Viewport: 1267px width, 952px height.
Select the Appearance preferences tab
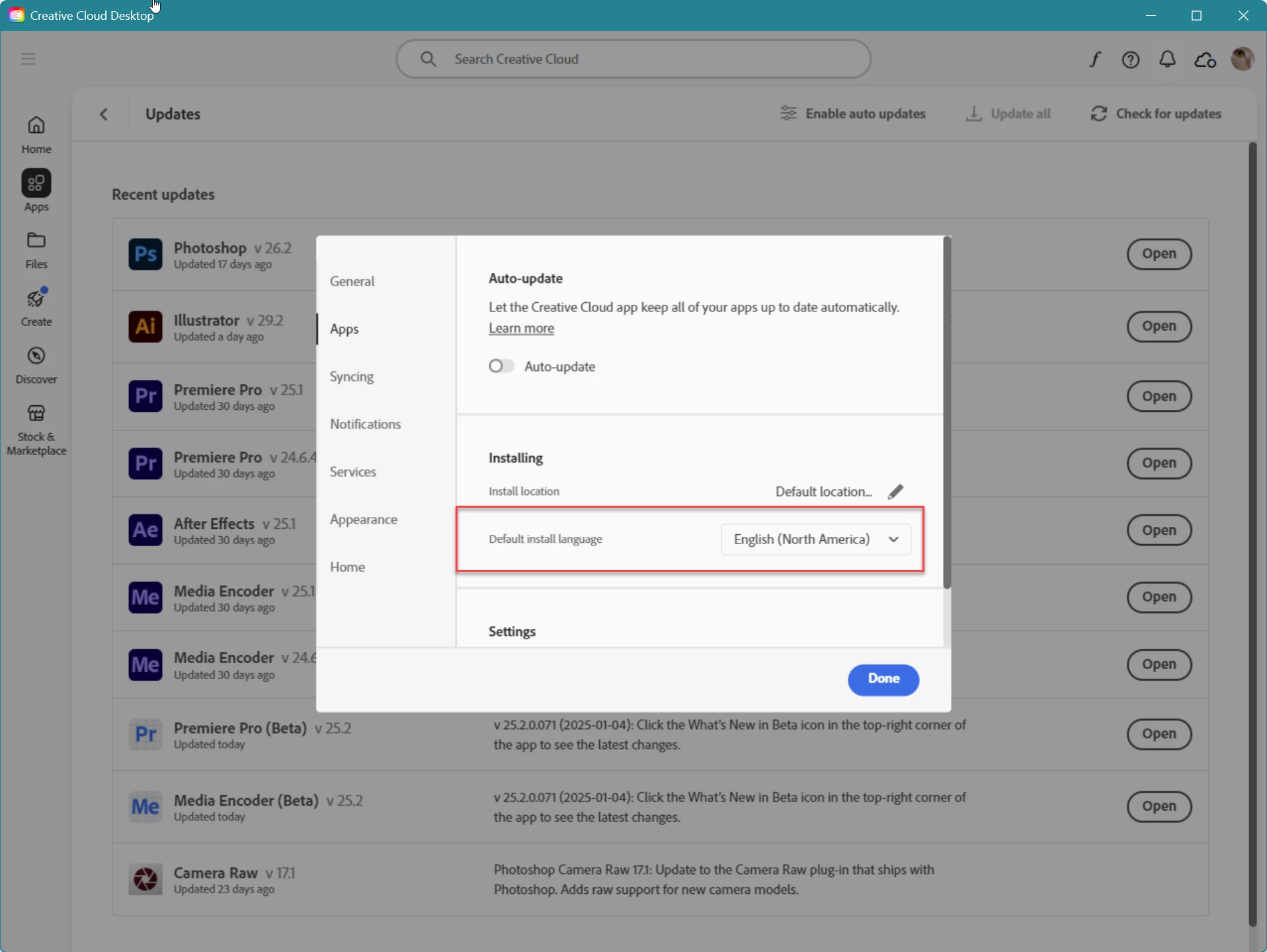[x=364, y=520]
